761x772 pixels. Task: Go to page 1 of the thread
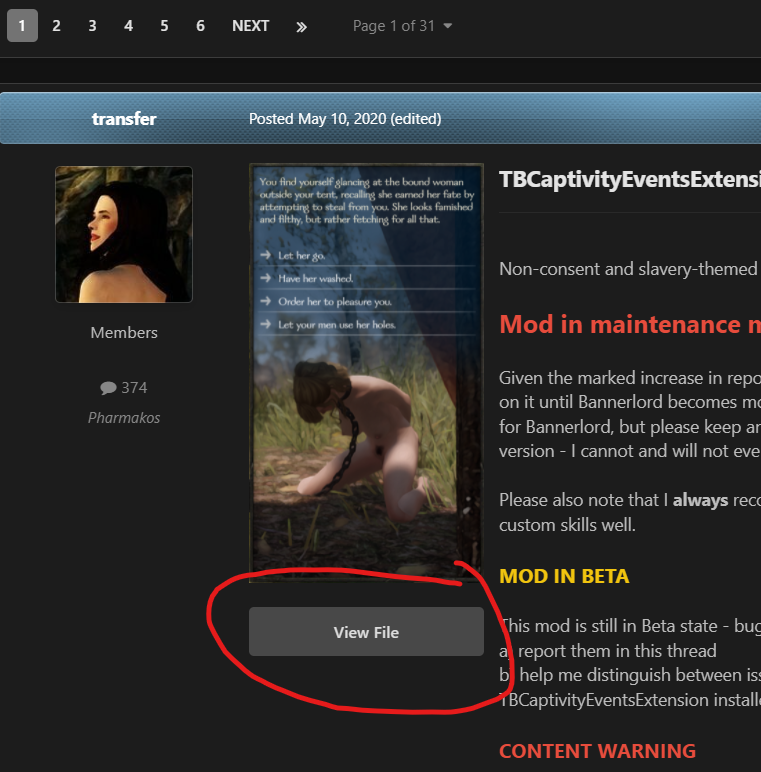pos(22,26)
